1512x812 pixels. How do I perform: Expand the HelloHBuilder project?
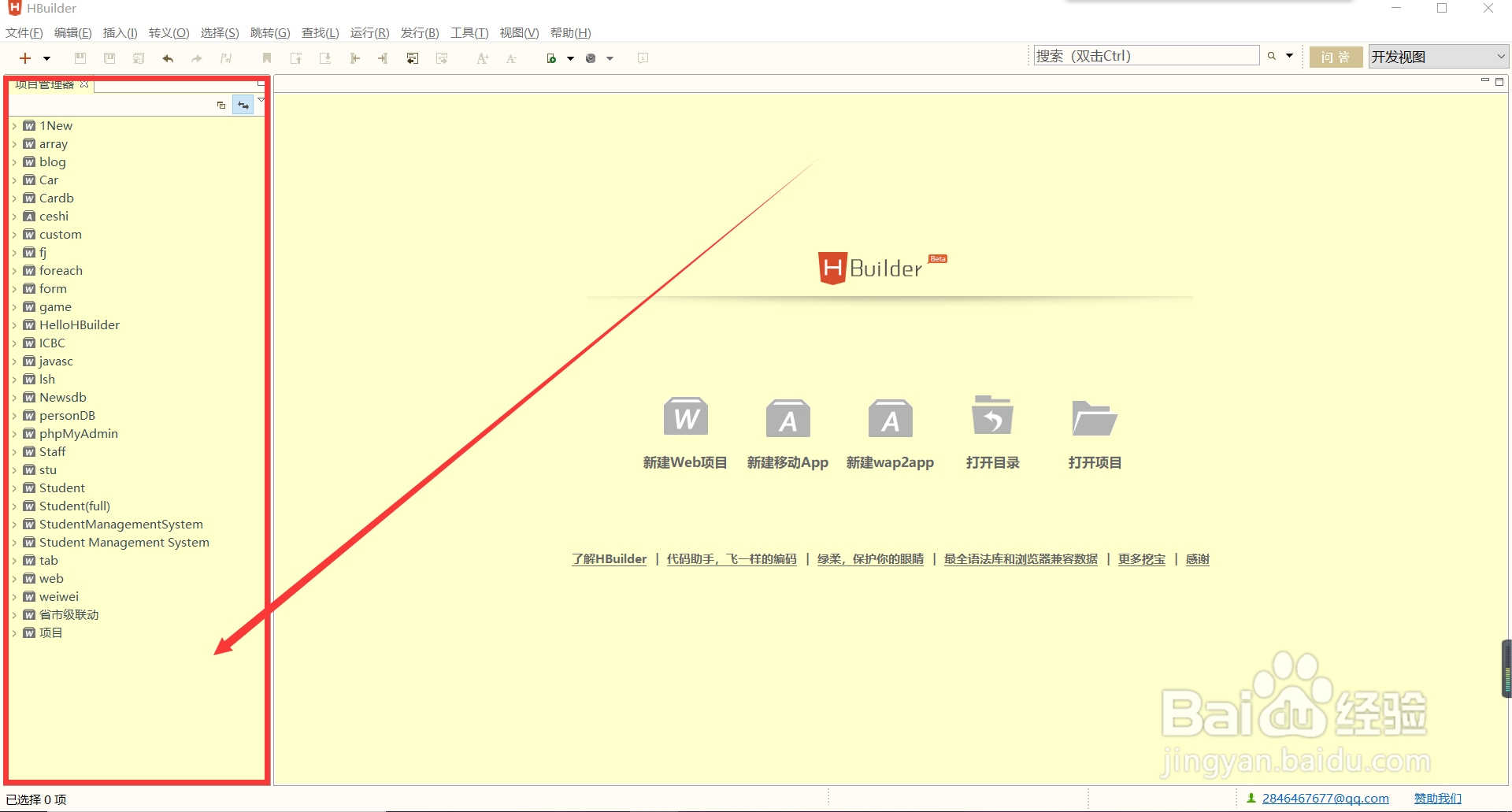click(x=14, y=325)
